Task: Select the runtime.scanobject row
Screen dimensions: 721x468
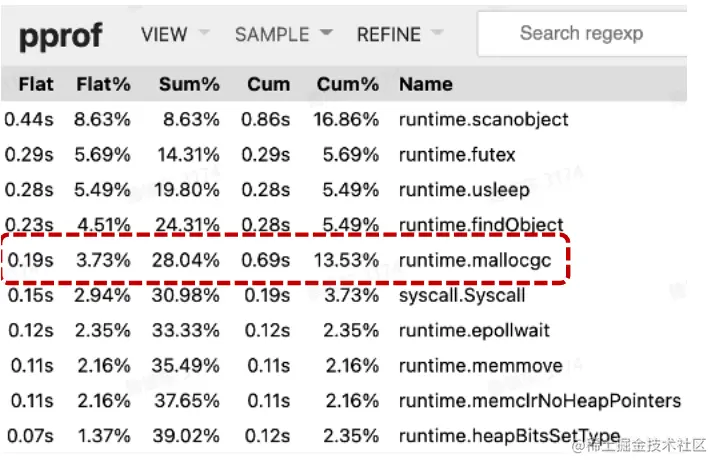Action: 483,120
